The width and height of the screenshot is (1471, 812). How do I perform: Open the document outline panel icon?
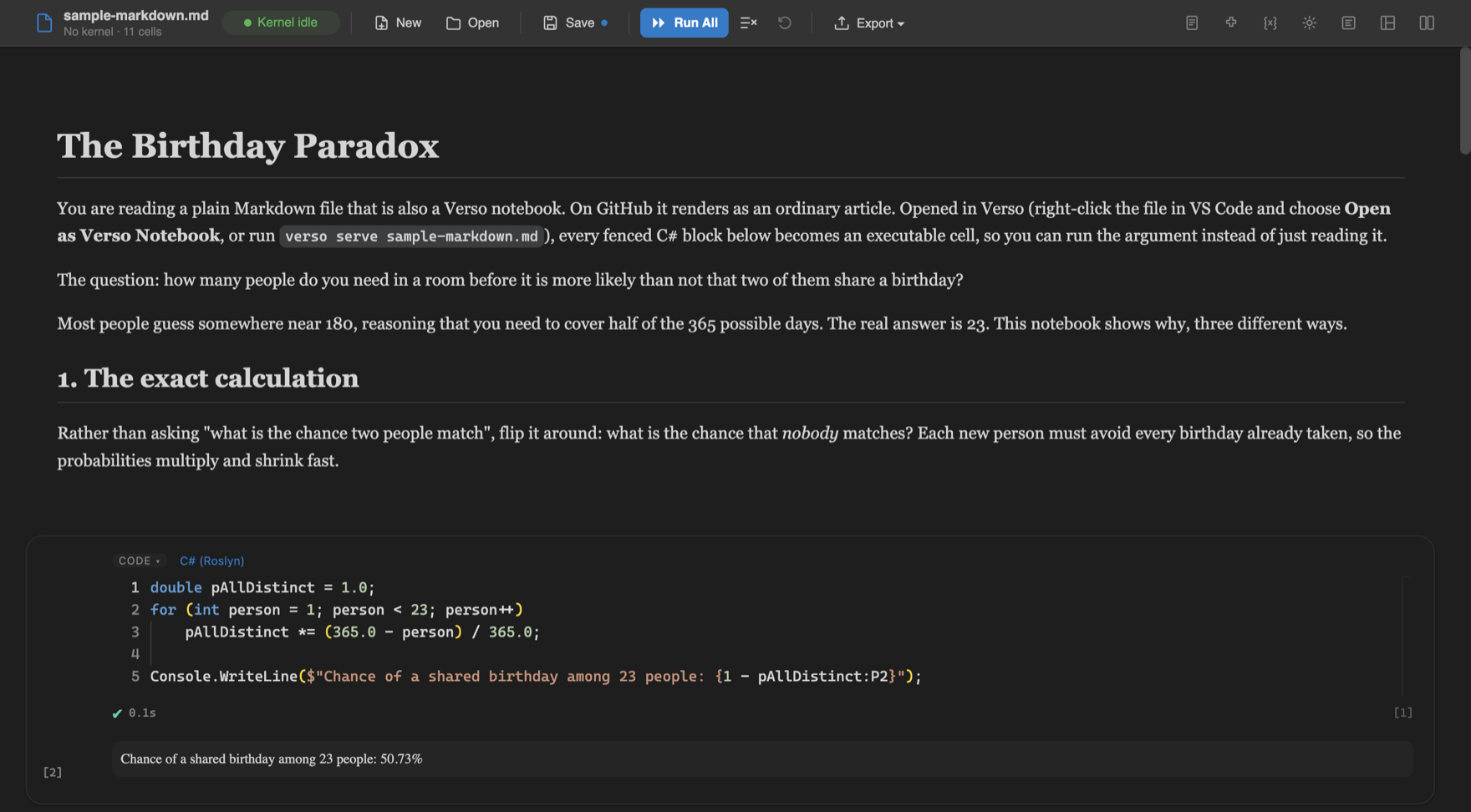[1192, 23]
